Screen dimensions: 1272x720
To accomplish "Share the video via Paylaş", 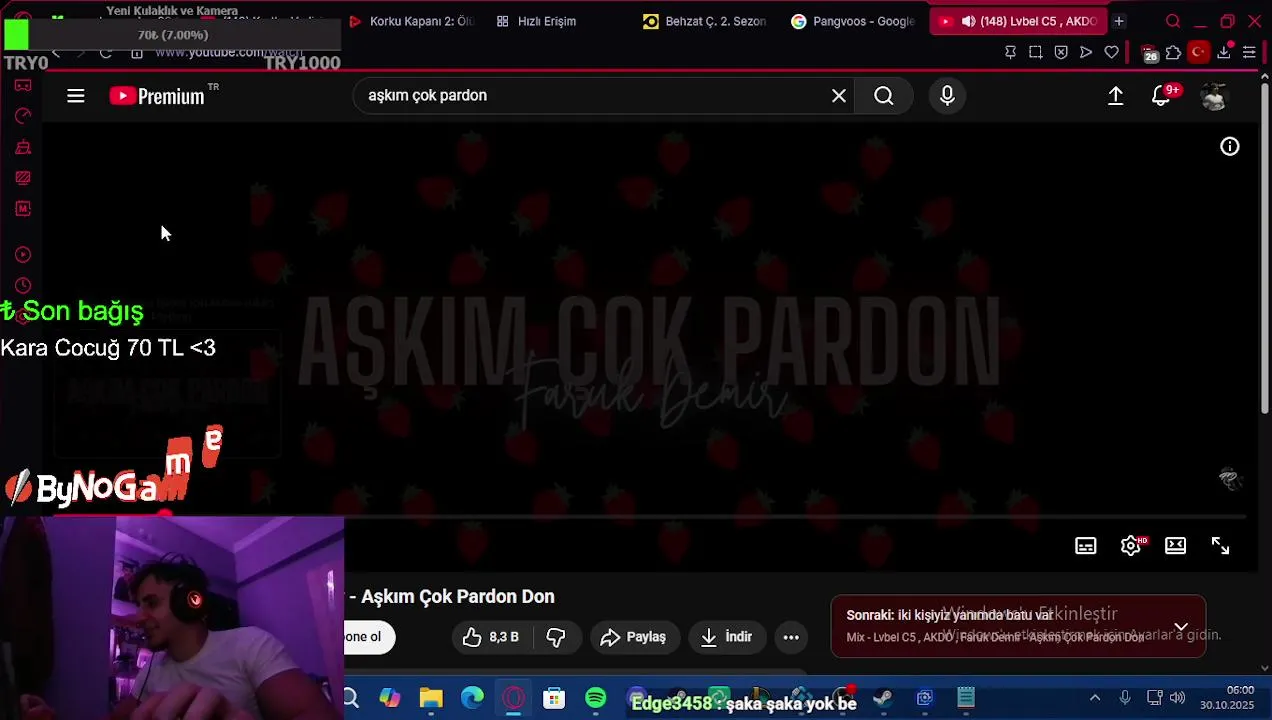I will point(633,637).
